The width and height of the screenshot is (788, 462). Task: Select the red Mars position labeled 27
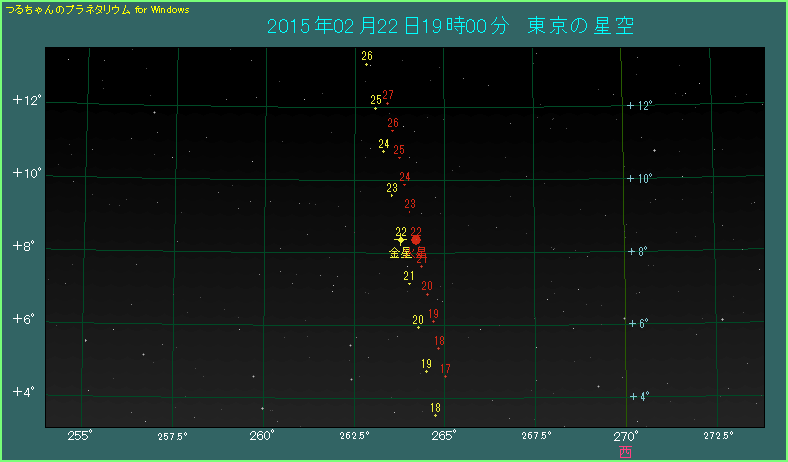388,96
